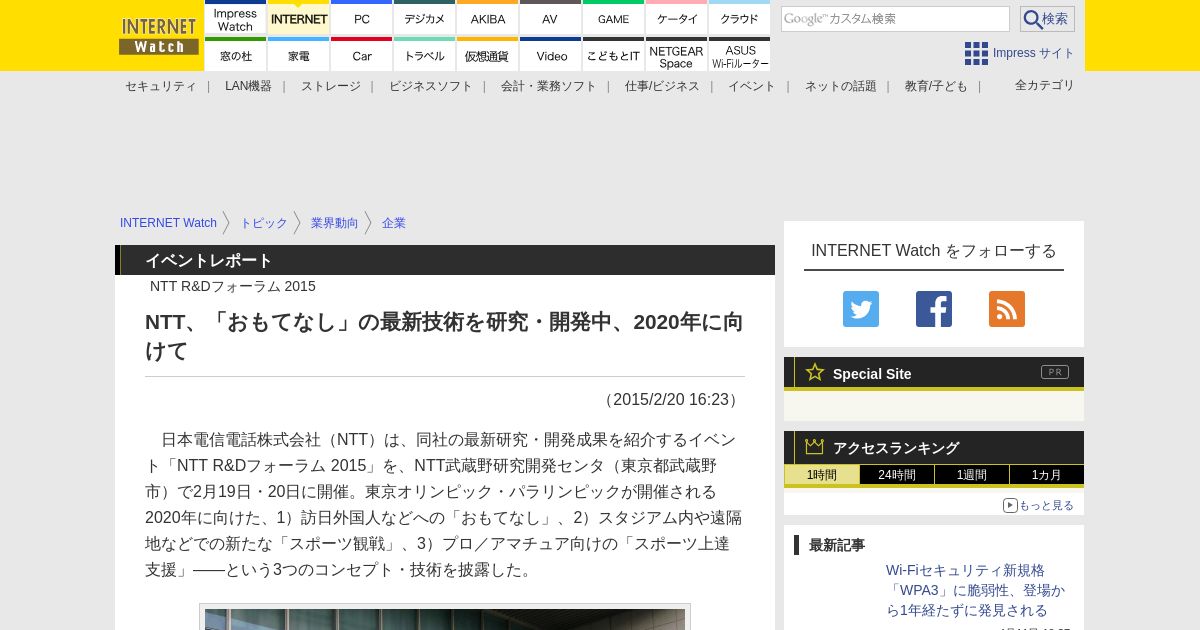Click the Impress サイト text link

pos(1034,53)
